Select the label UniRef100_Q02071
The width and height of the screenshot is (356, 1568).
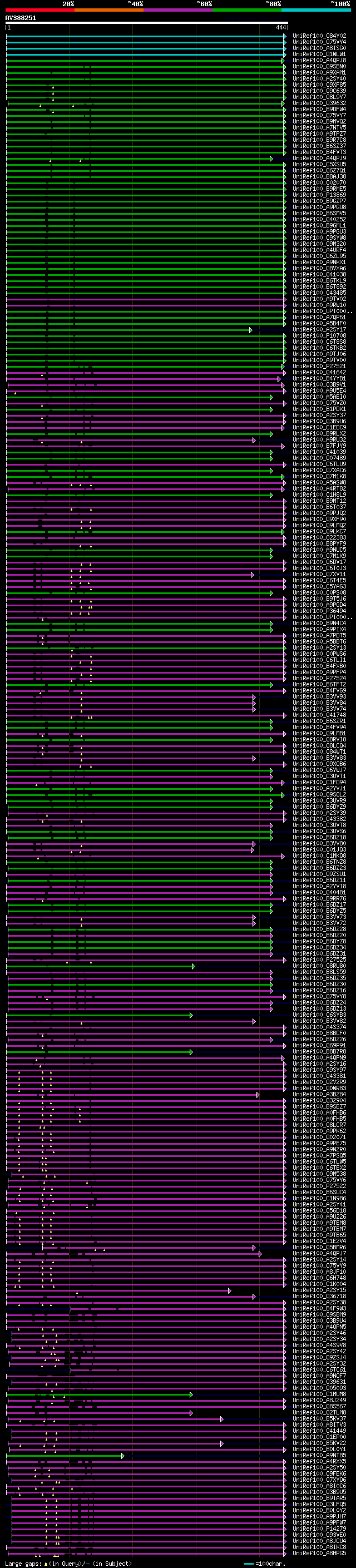click(x=319, y=1137)
